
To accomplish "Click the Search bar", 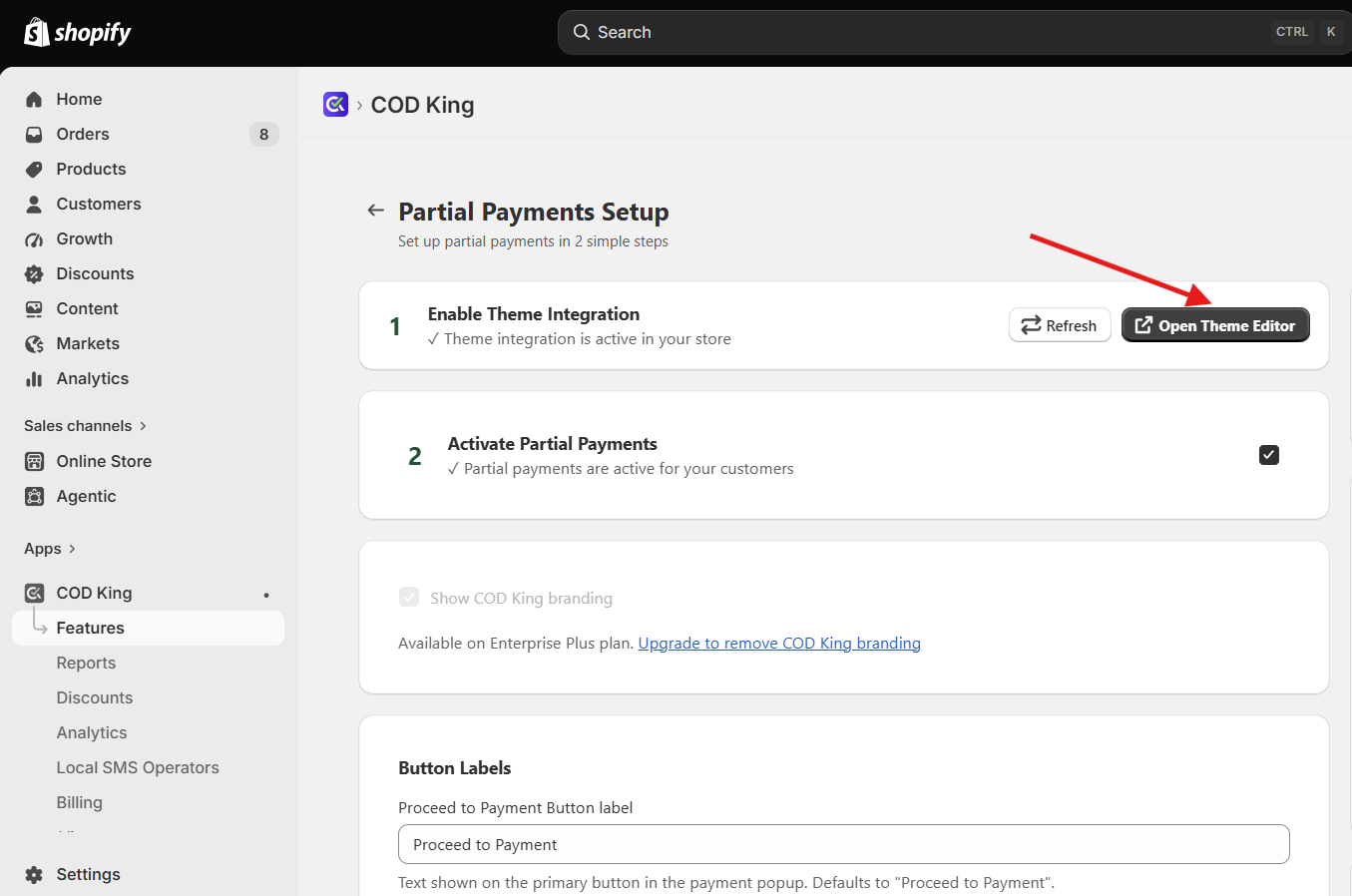I will point(953,32).
